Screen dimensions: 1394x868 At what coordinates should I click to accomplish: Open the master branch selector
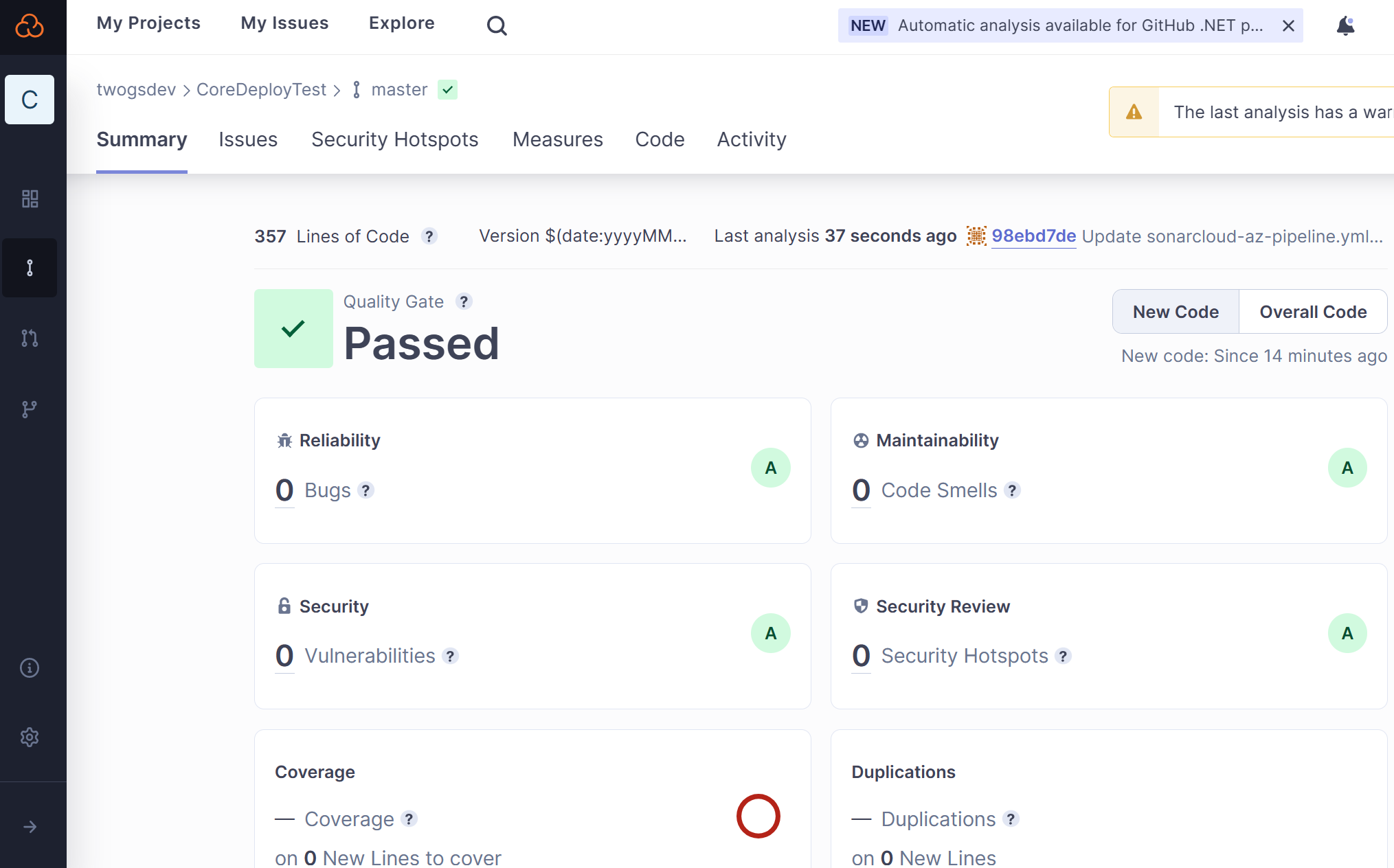[398, 90]
